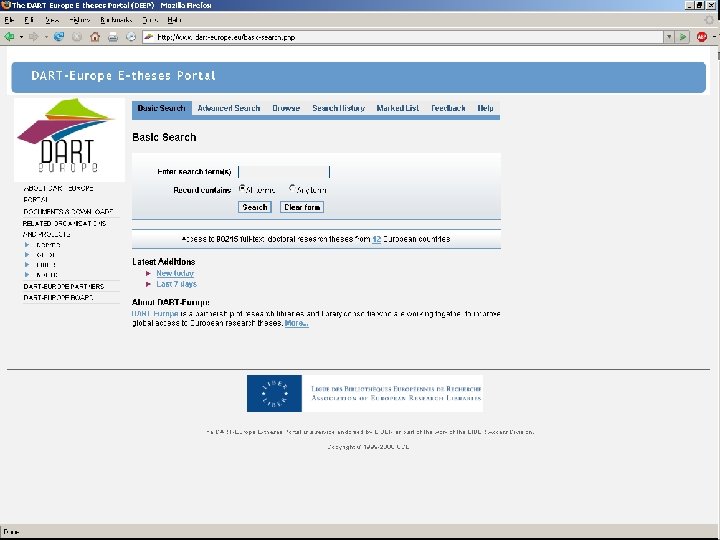Restore down the Firefox window
This screenshot has width=720, height=540.
700,5
